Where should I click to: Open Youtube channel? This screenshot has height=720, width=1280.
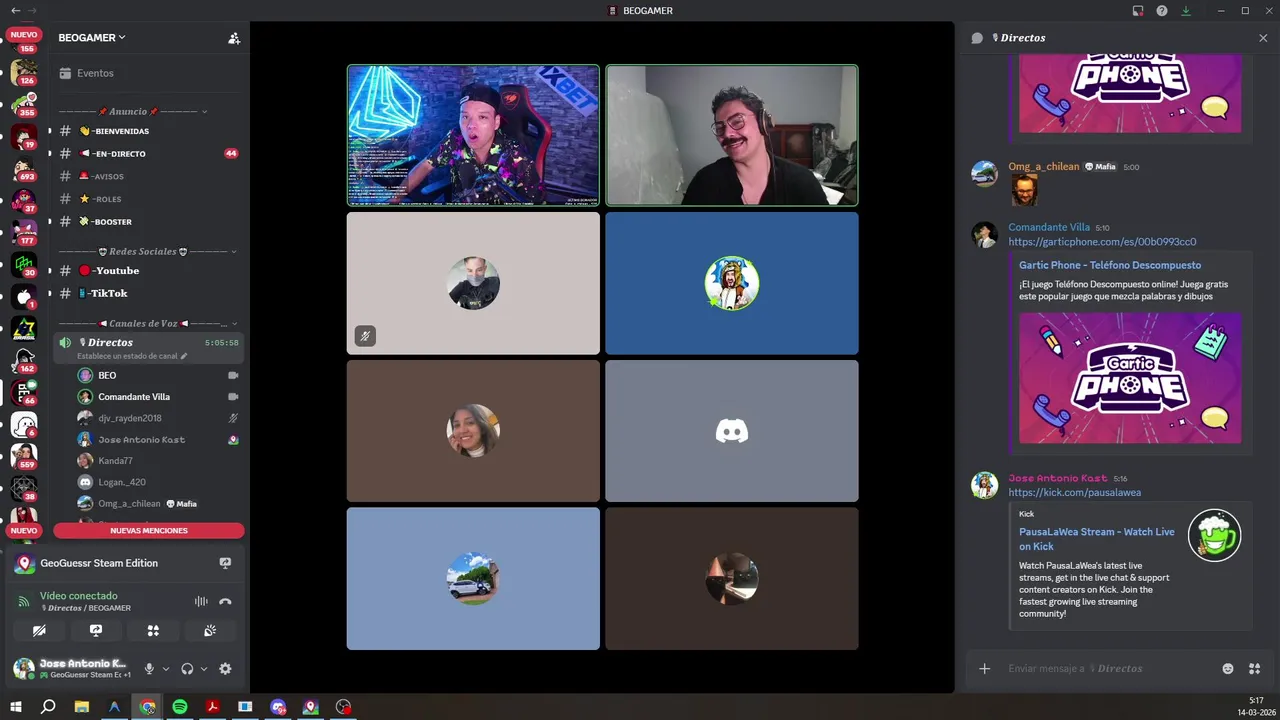tap(148, 271)
